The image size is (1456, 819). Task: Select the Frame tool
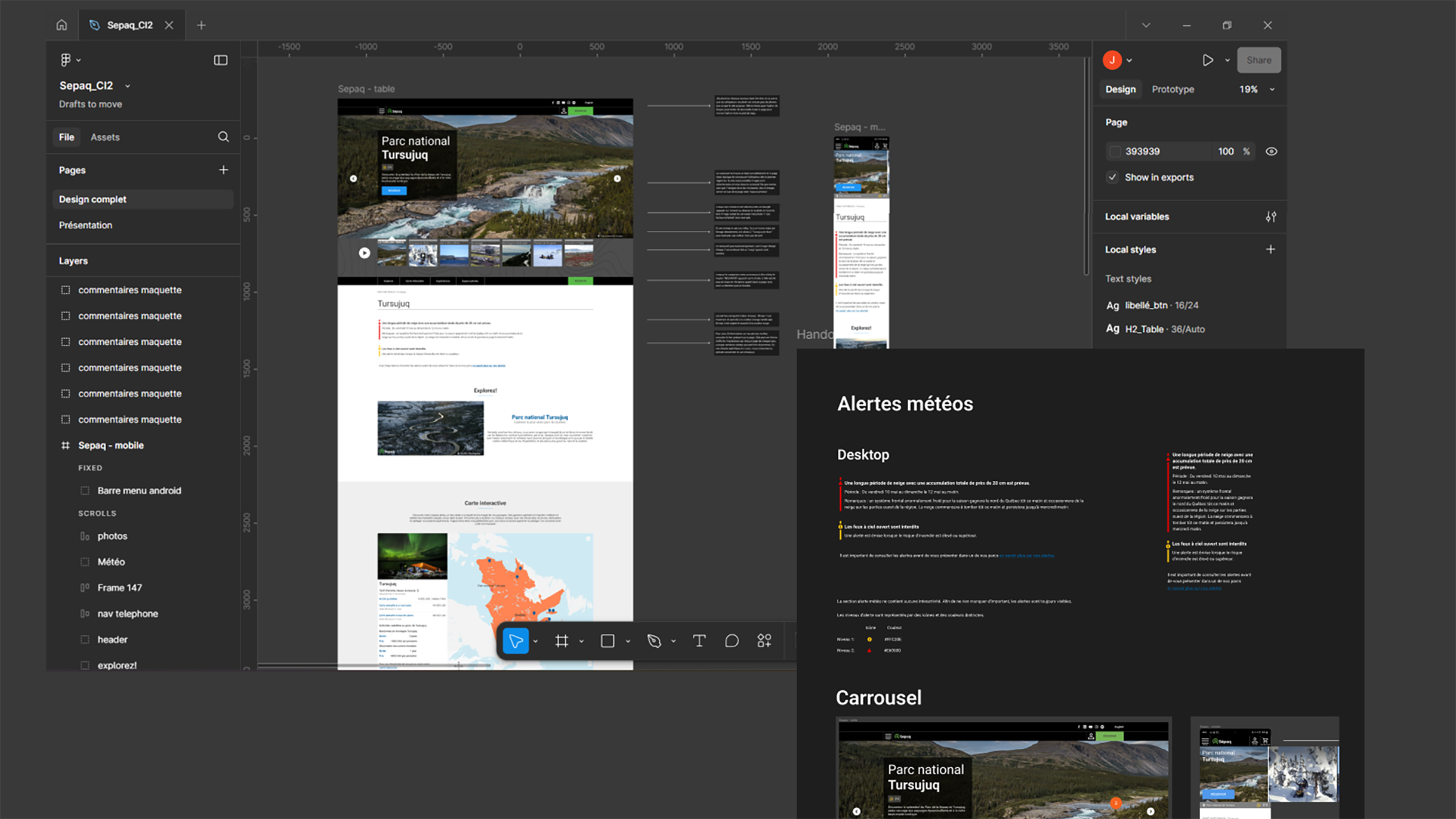[x=562, y=641]
